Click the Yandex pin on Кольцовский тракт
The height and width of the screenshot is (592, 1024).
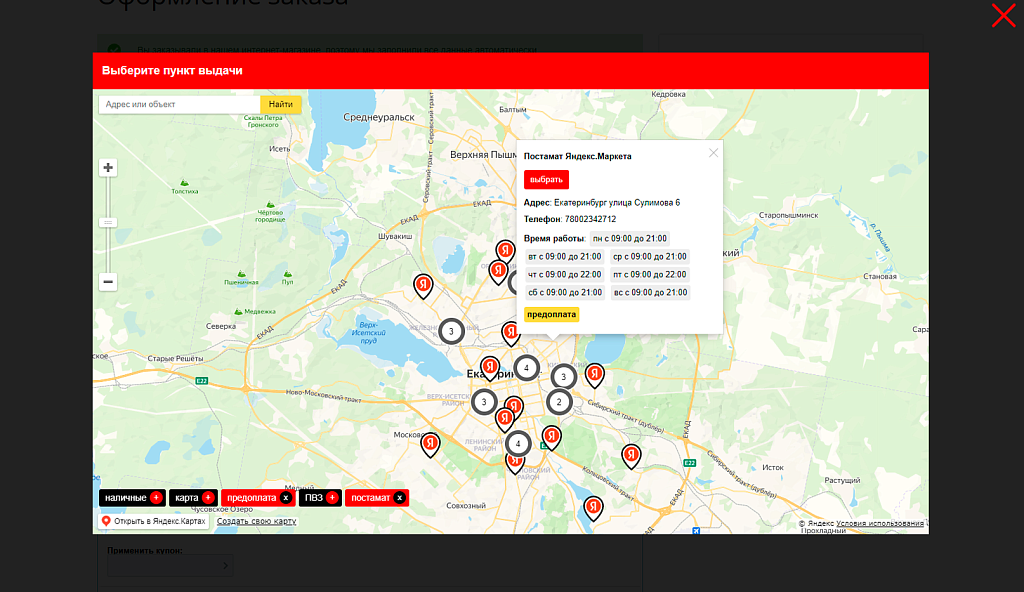point(631,455)
